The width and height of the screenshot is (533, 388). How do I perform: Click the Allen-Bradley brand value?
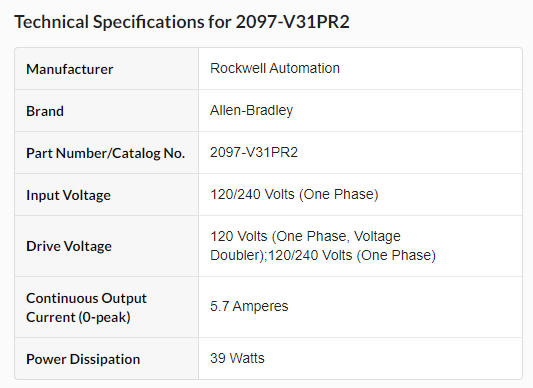pos(251,111)
